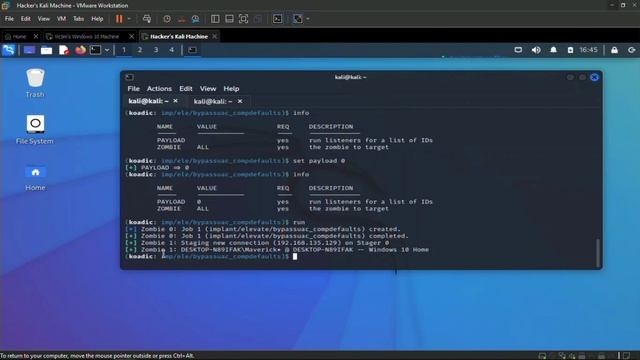Screen dimensions: 640x360
Task: Open the Trash desktop icon
Action: (35, 83)
